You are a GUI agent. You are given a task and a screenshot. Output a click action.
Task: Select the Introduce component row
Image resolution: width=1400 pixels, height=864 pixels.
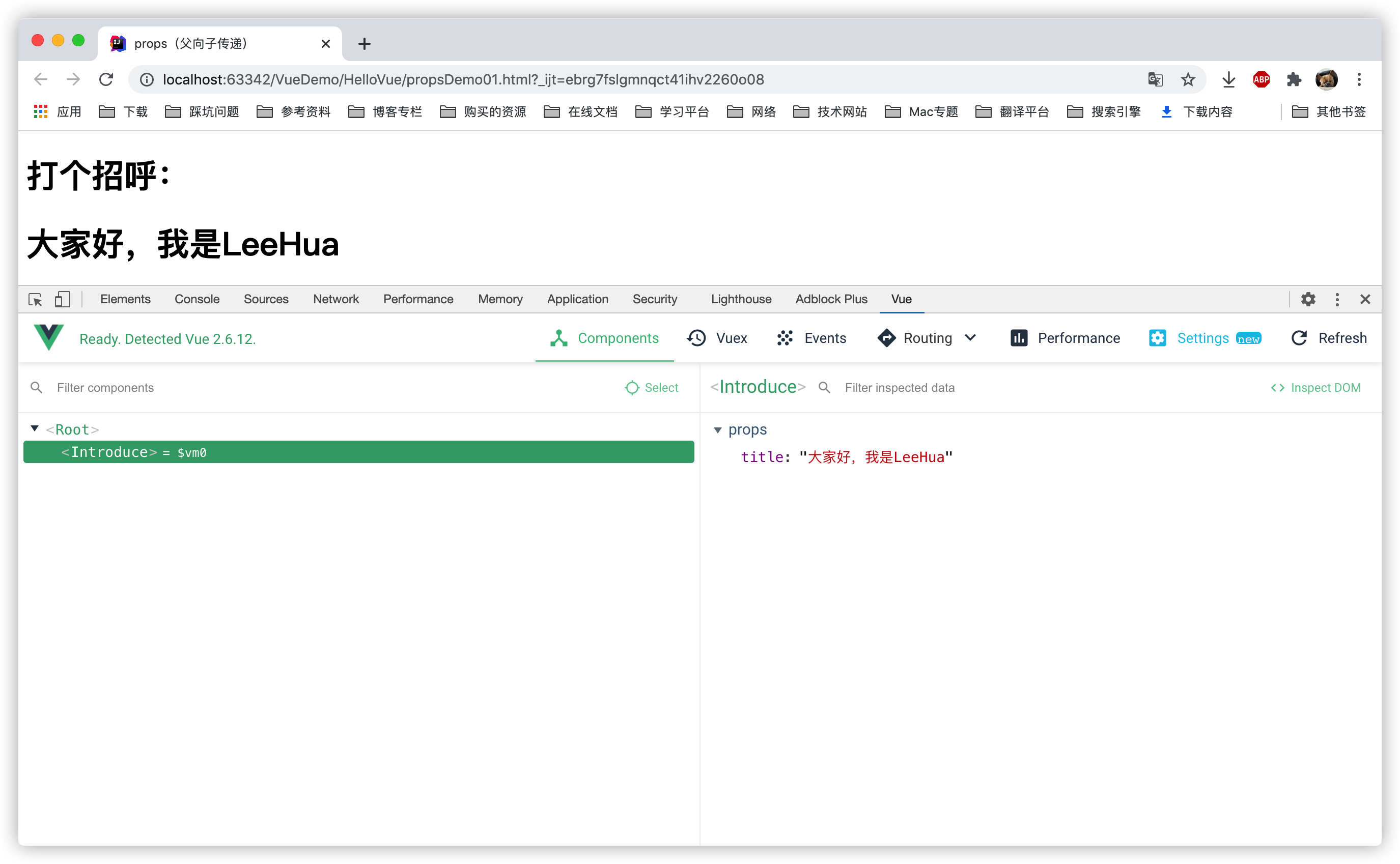(x=358, y=452)
